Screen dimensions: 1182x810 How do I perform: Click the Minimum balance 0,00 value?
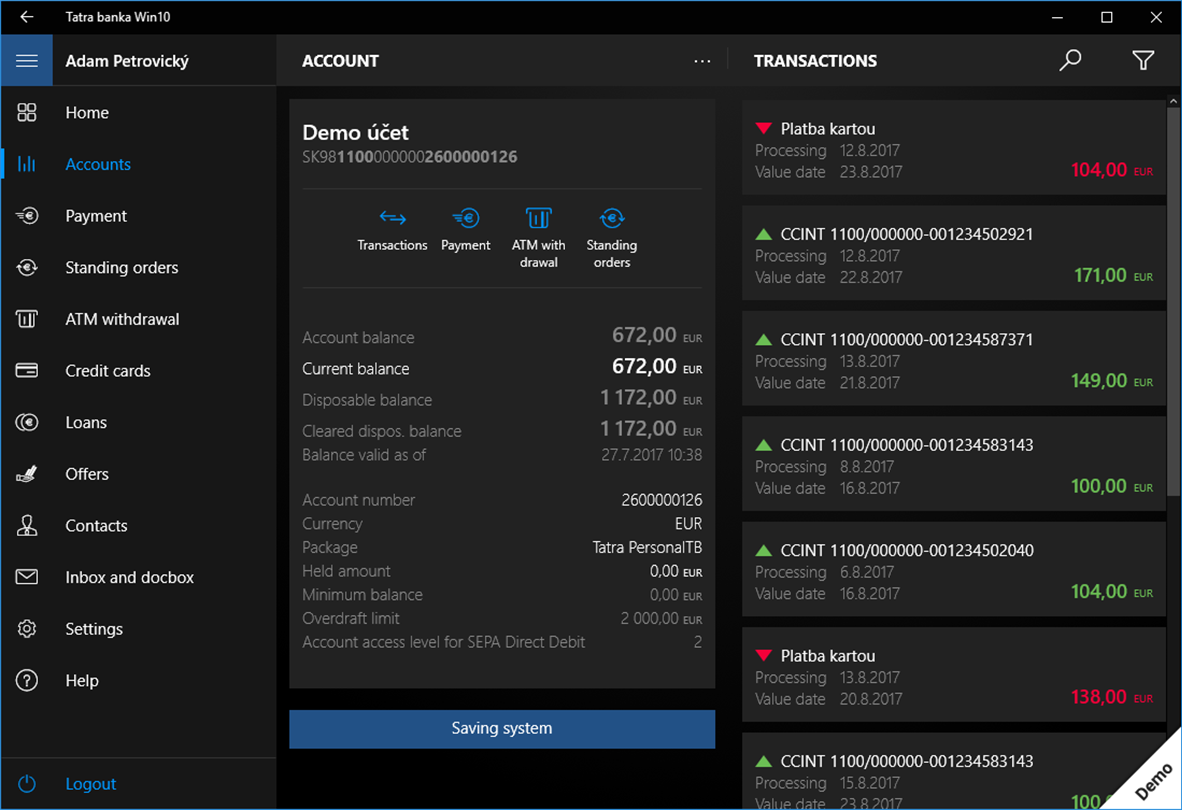point(675,595)
